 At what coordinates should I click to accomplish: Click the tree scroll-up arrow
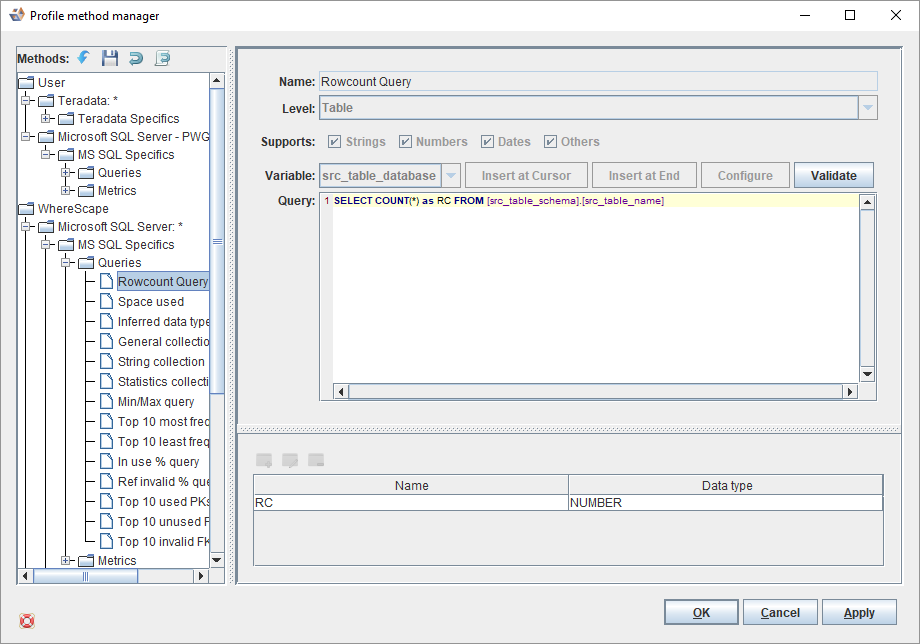coord(217,80)
